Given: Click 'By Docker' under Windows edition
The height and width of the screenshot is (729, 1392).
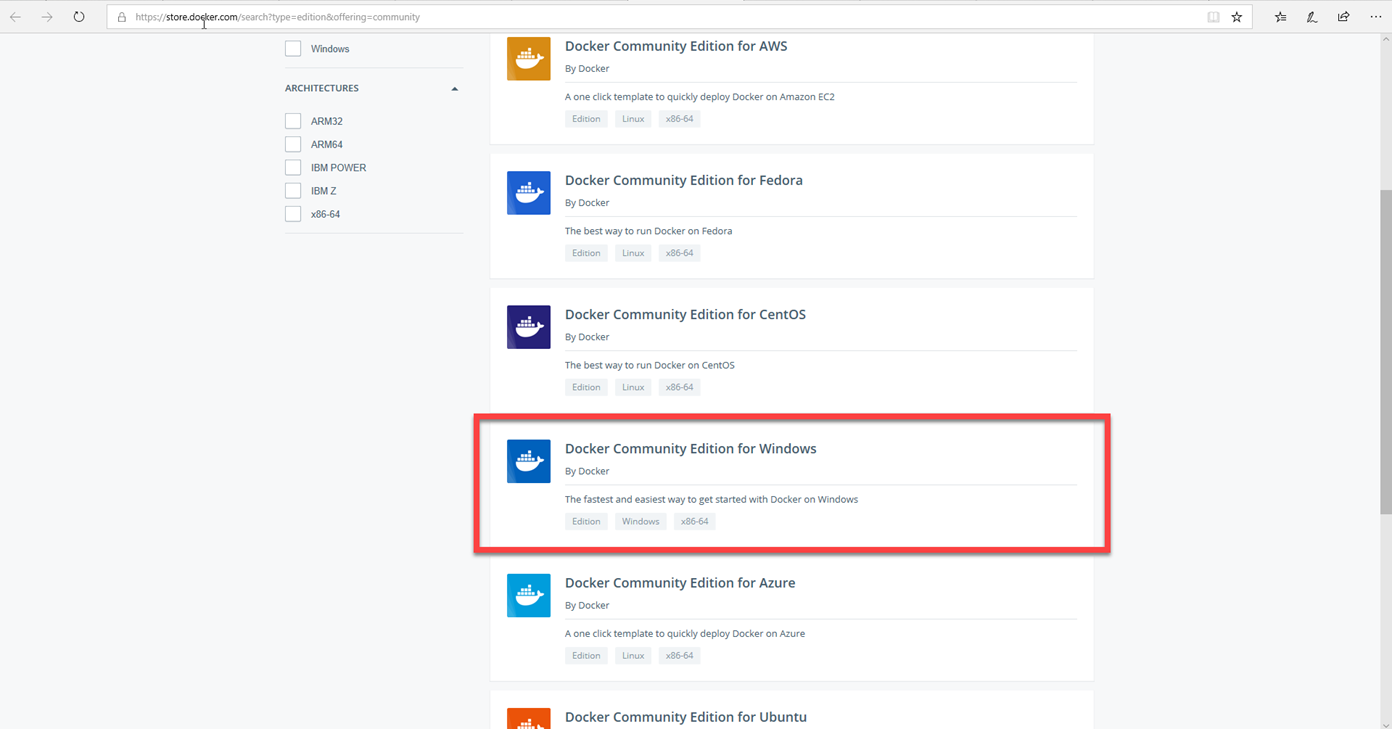Looking at the screenshot, I should pyautogui.click(x=587, y=471).
